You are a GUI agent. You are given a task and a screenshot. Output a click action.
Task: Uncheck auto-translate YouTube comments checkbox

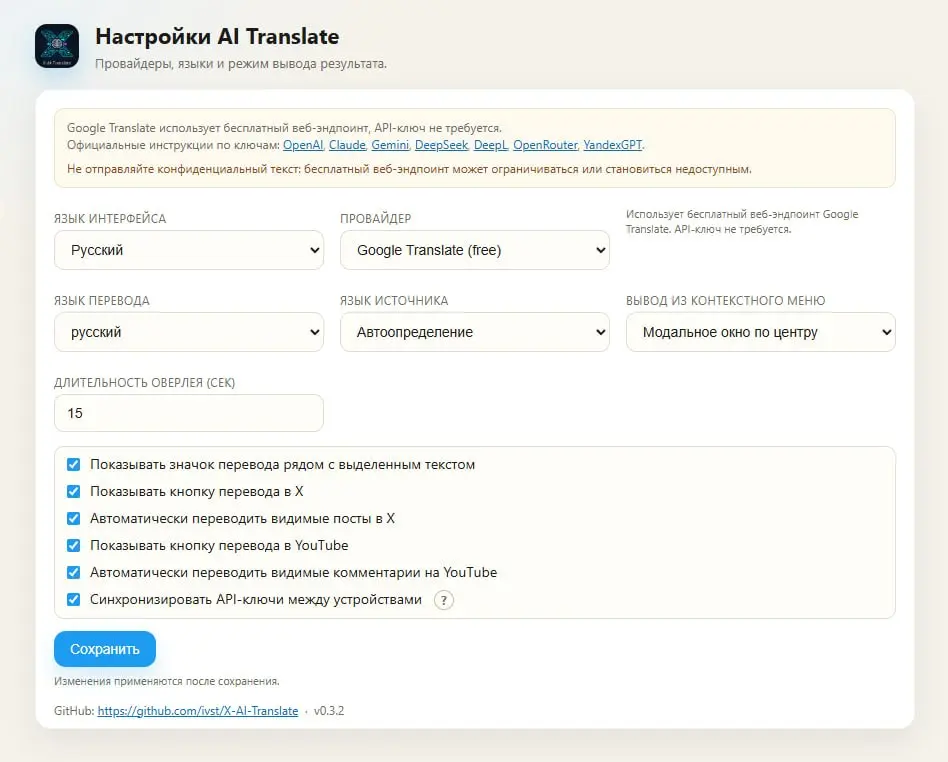73,572
